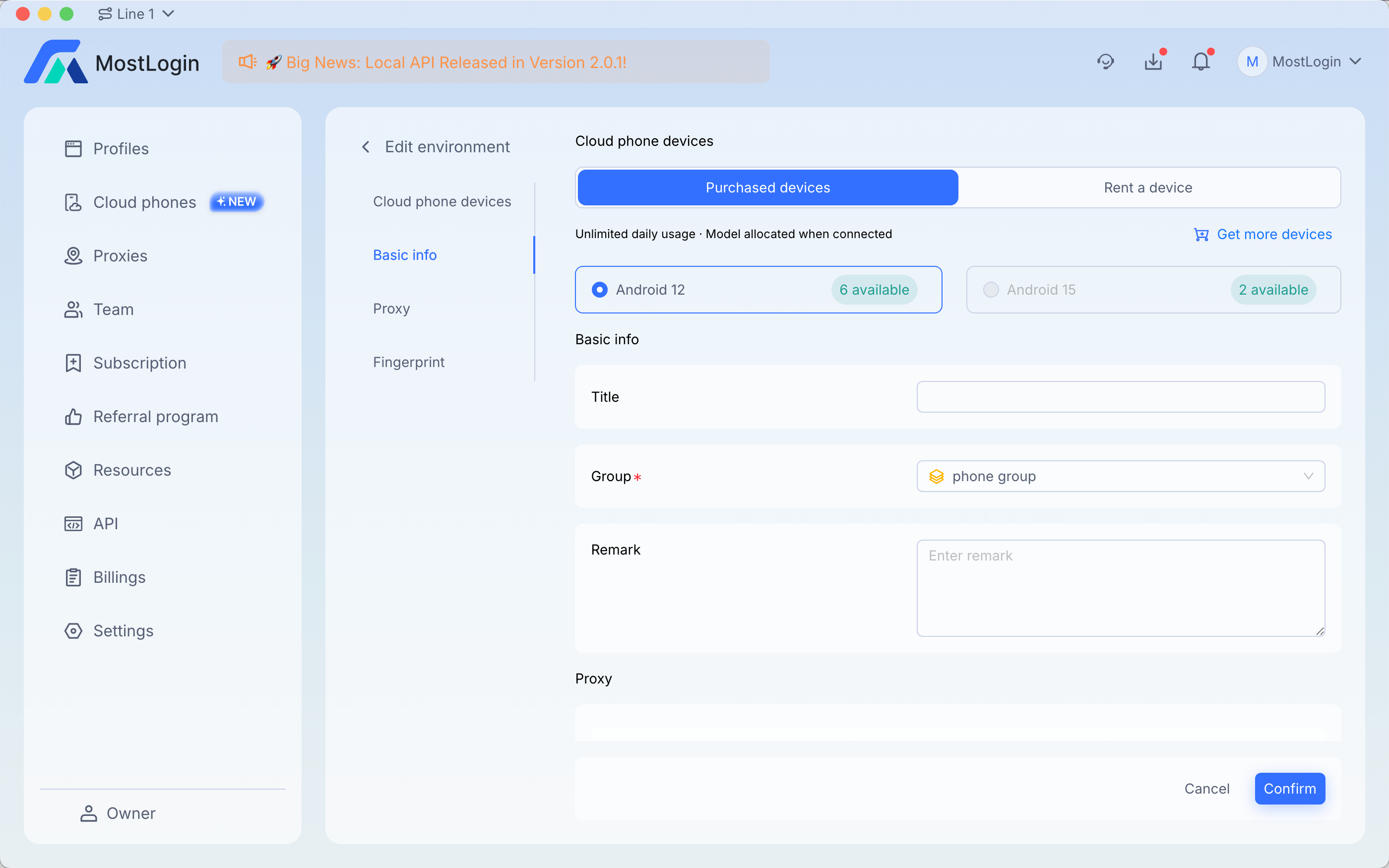Open the Group phone group dropdown
Viewport: 1389px width, 868px height.
tap(1121, 477)
